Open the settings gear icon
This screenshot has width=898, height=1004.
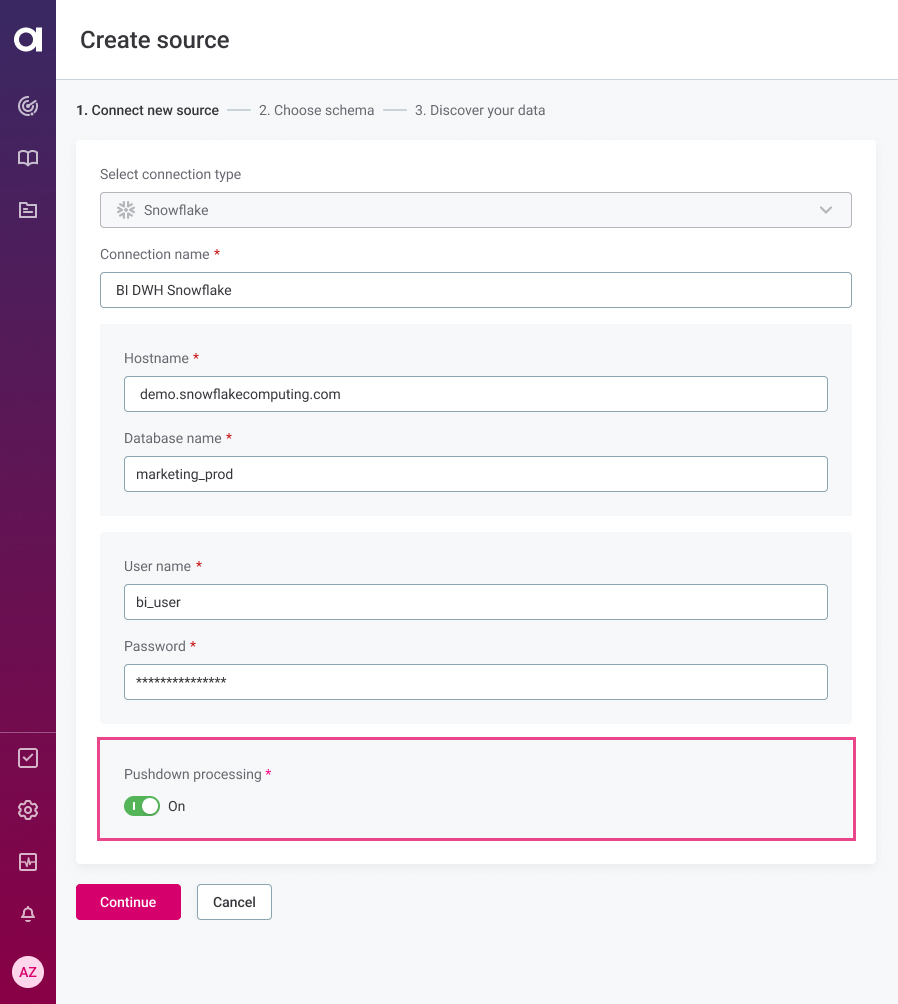click(x=28, y=810)
